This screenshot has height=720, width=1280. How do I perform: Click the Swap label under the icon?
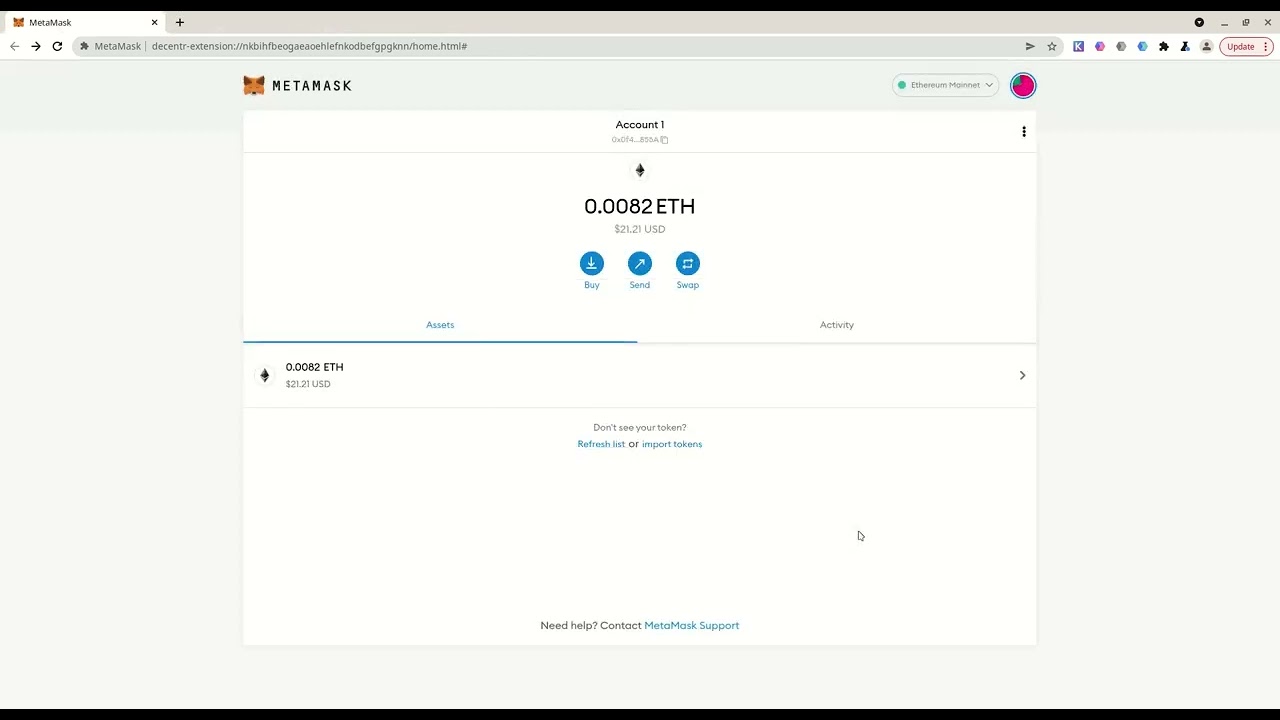click(688, 285)
